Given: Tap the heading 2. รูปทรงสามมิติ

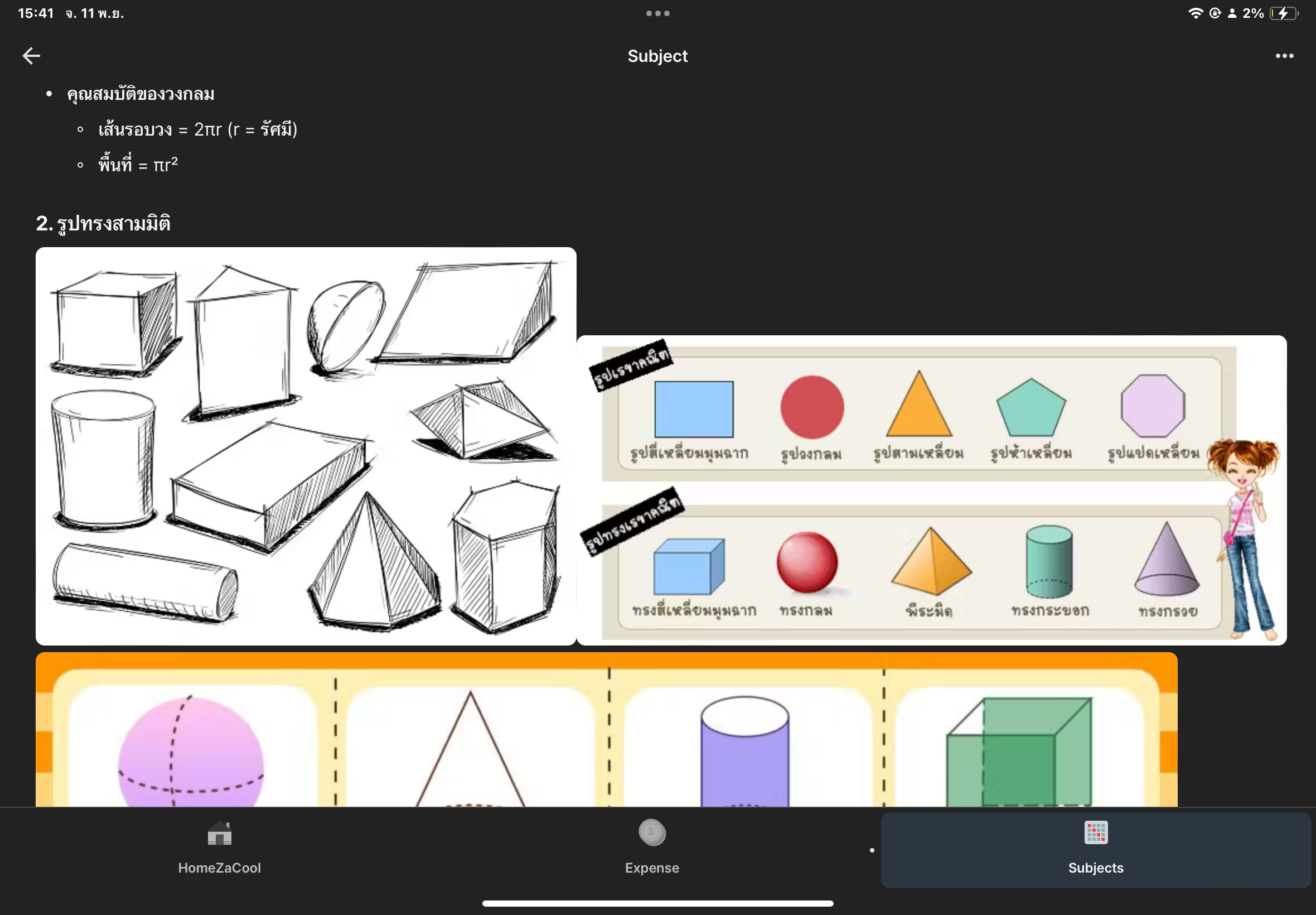Looking at the screenshot, I should (103, 224).
